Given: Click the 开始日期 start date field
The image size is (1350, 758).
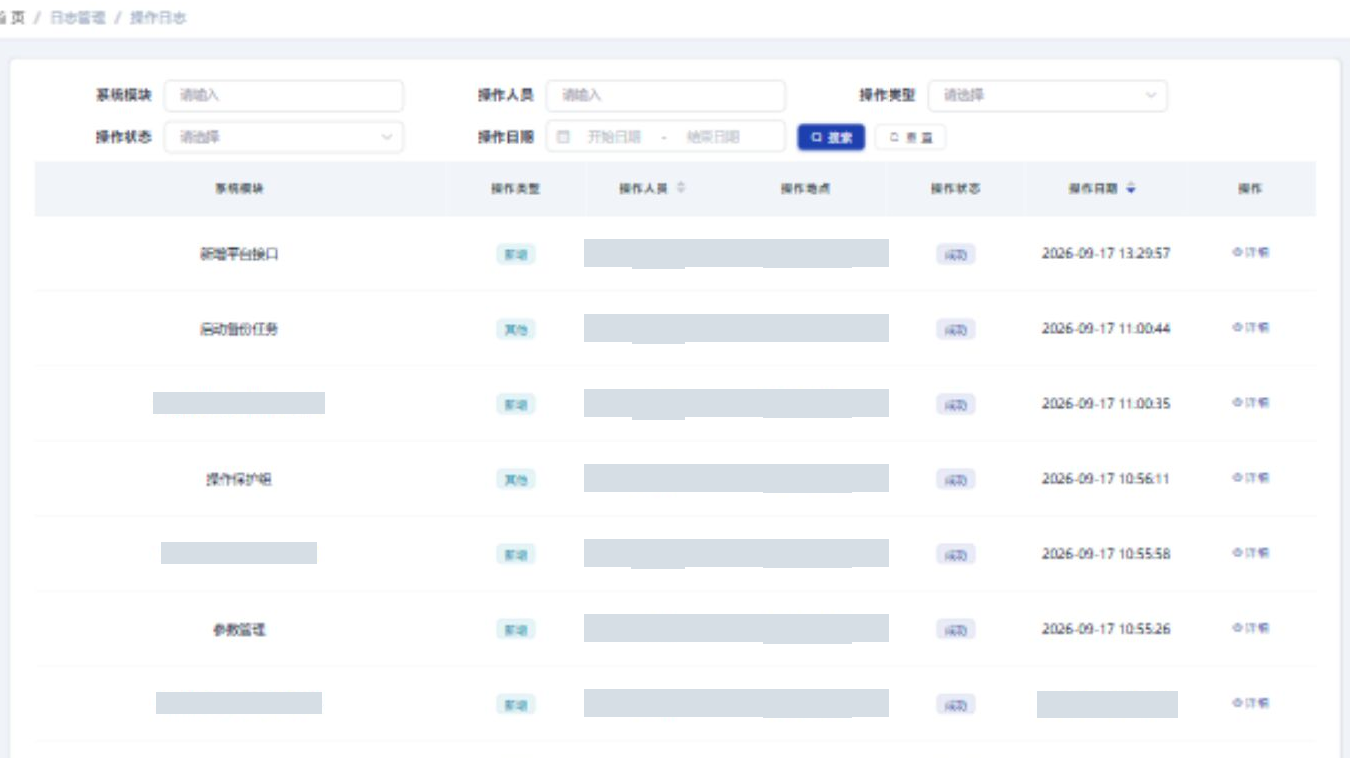Looking at the screenshot, I should pyautogui.click(x=613, y=137).
